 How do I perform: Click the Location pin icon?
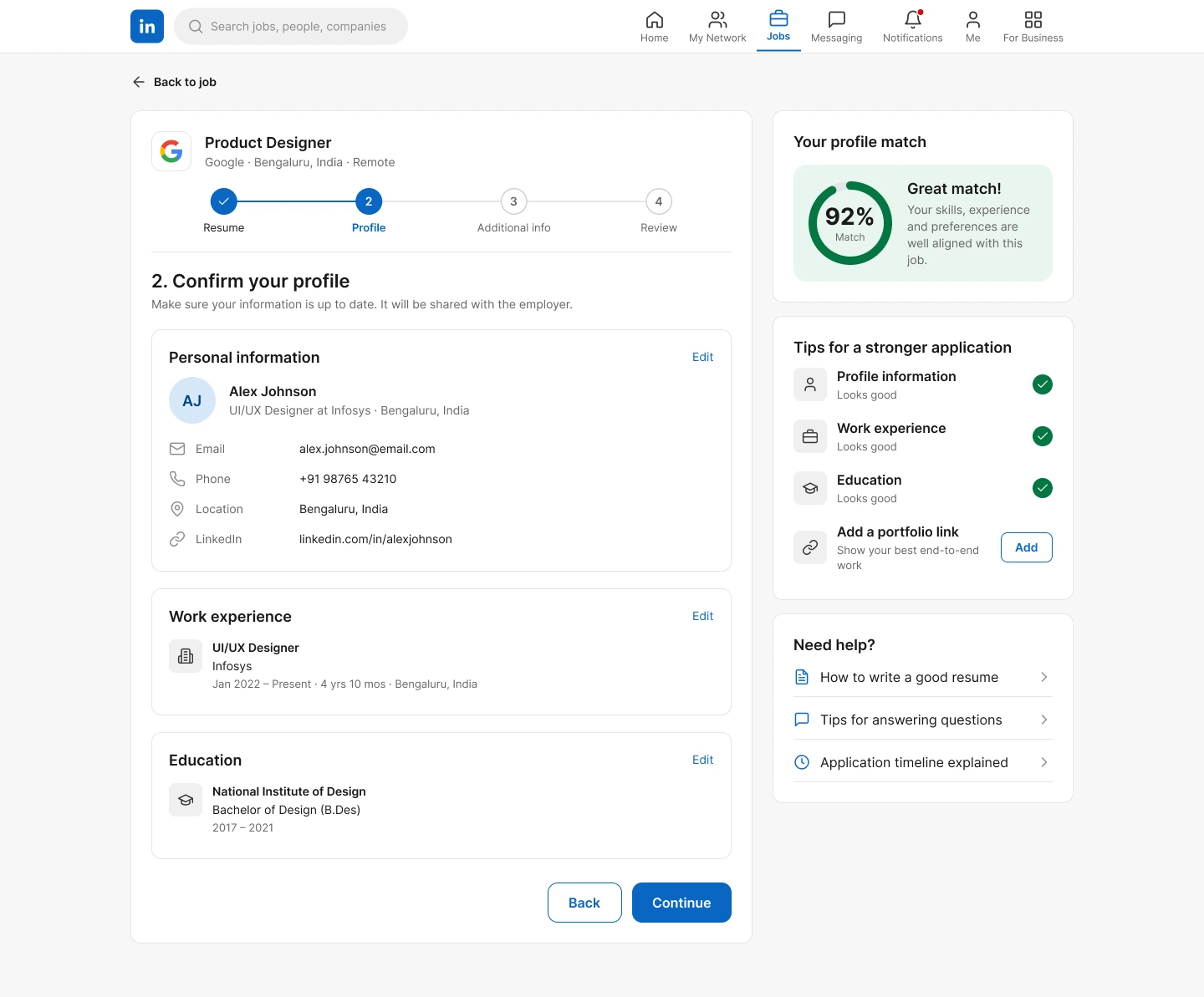(177, 509)
